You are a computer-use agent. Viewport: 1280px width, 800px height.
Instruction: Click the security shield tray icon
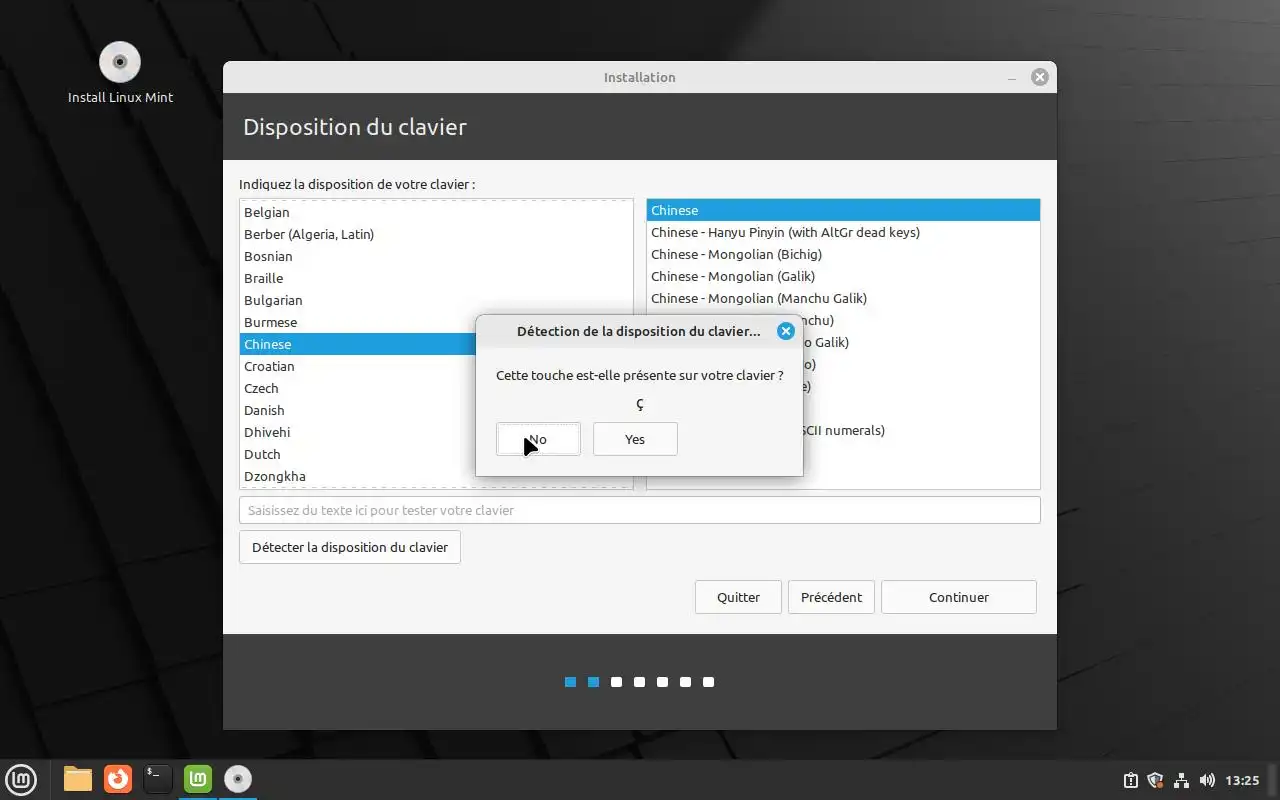[1156, 780]
